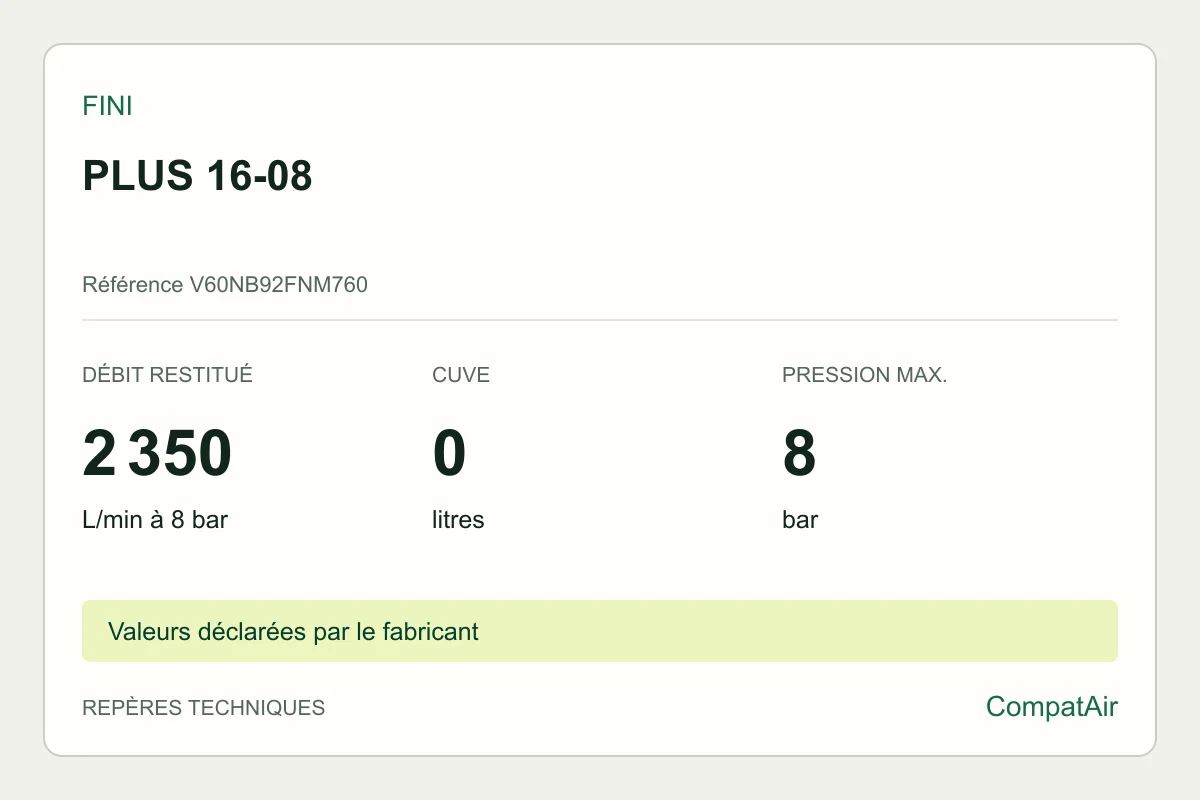The height and width of the screenshot is (800, 1200).
Task: Click the Référence V60NB92FNM760 text
Action: coord(225,285)
